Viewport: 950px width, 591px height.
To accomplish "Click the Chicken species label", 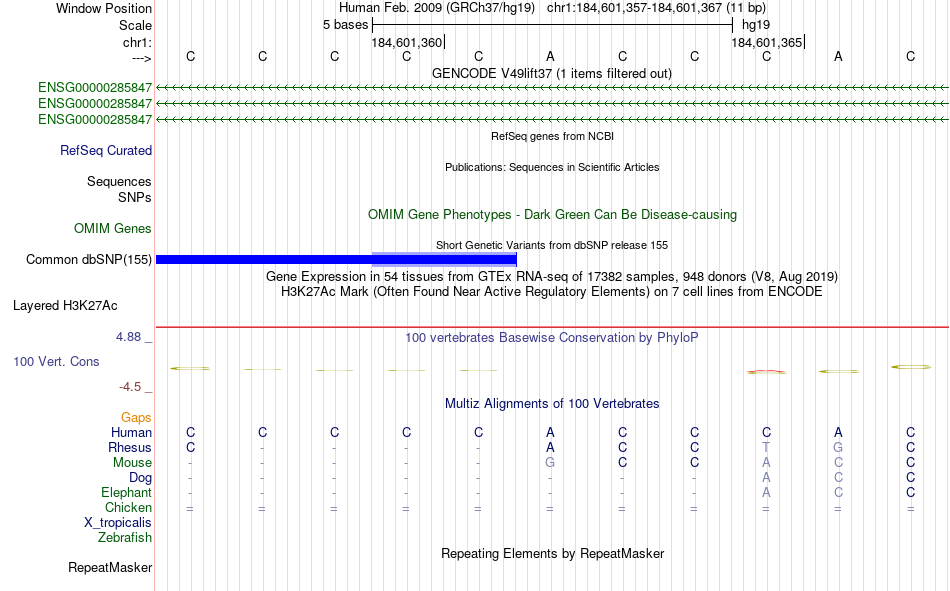I will coord(128,507).
